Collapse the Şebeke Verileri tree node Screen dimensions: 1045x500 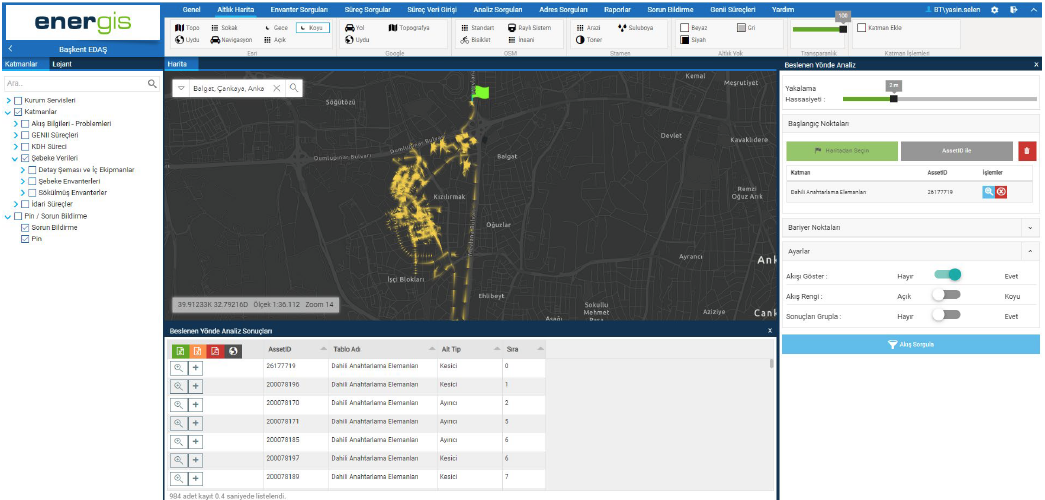[16, 159]
